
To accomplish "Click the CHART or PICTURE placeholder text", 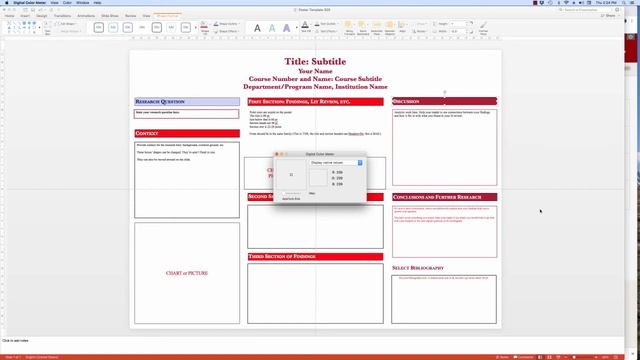I will [x=187, y=273].
